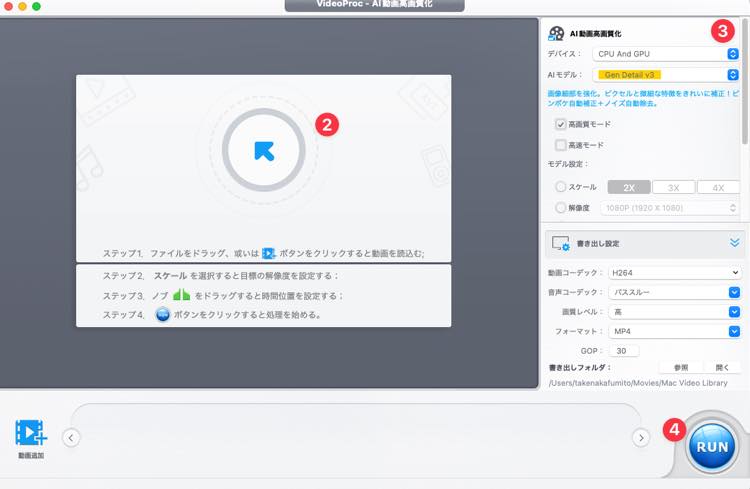Click the small run icon in ステップ4
Viewport: 750px width, 489px height.
tap(163, 315)
